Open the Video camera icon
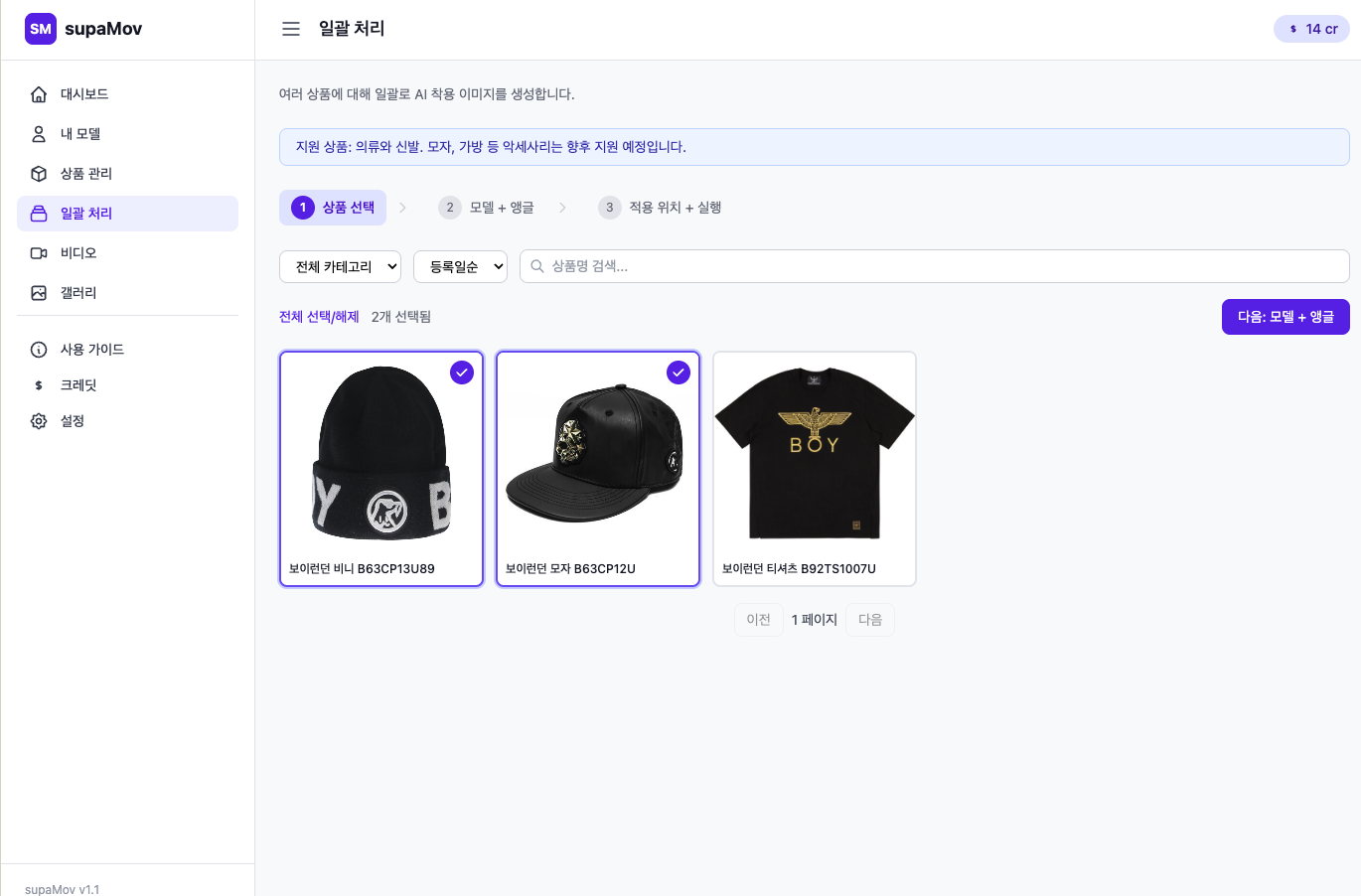 [39, 253]
